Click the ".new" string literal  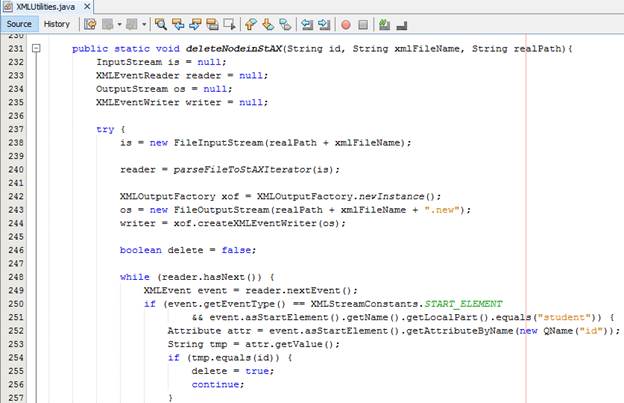pyautogui.click(x=442, y=210)
